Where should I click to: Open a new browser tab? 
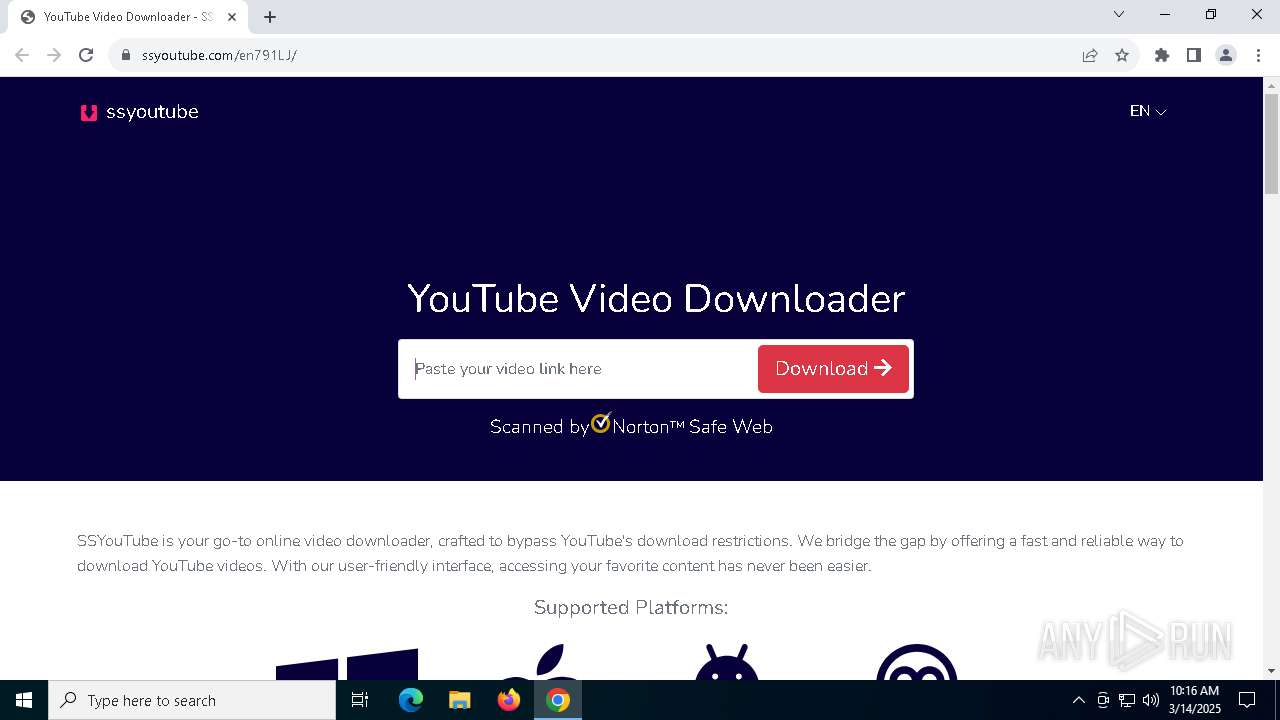click(270, 17)
